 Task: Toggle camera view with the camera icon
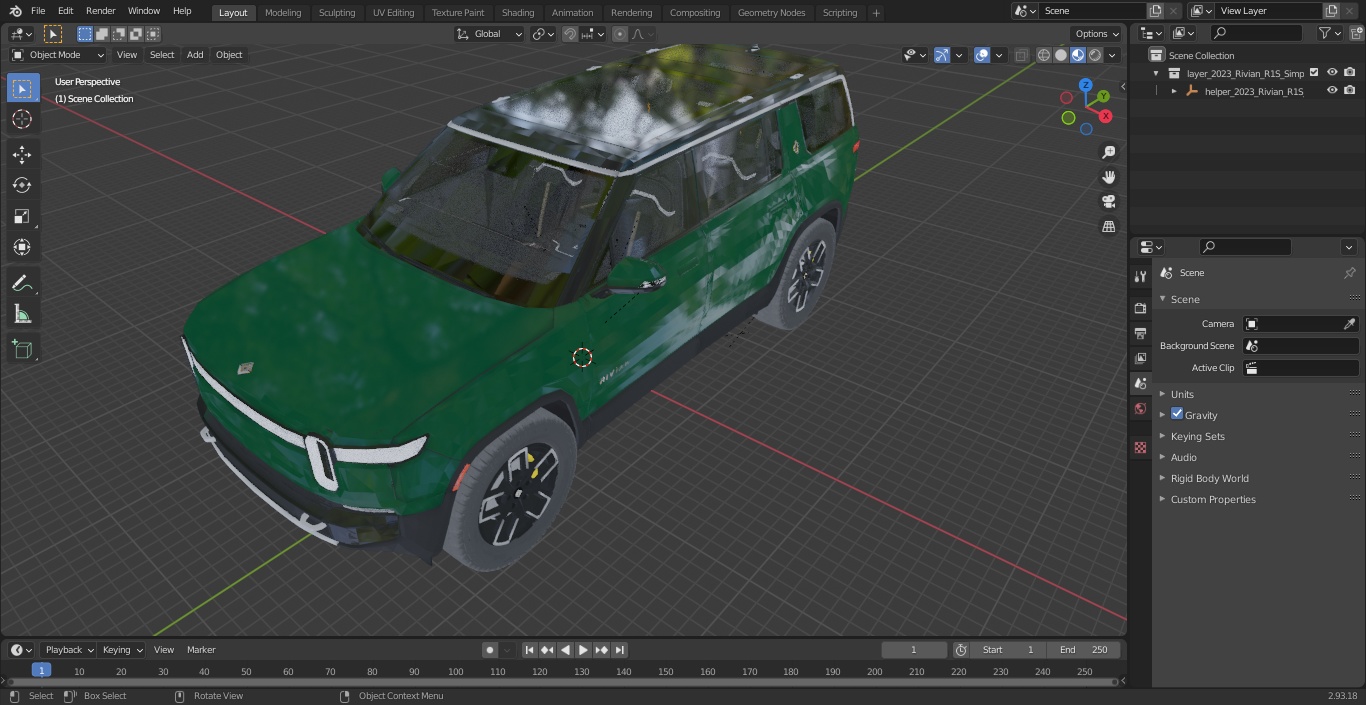(x=1109, y=202)
